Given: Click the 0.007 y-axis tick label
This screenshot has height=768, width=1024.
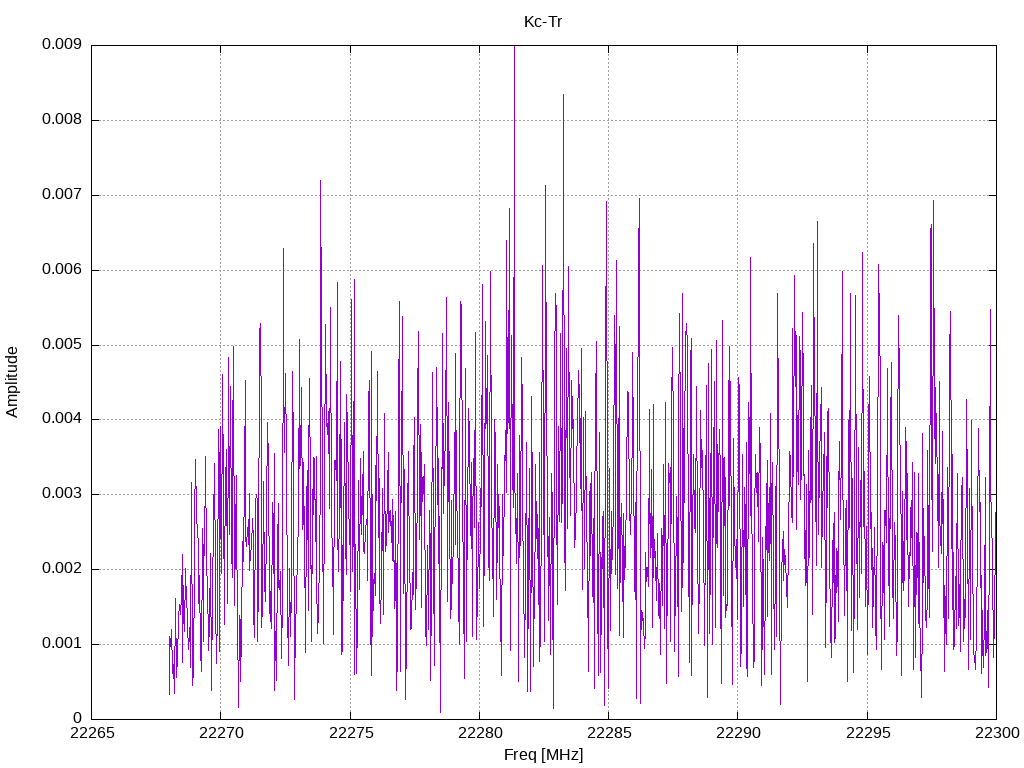Looking at the screenshot, I should tap(62, 195).
